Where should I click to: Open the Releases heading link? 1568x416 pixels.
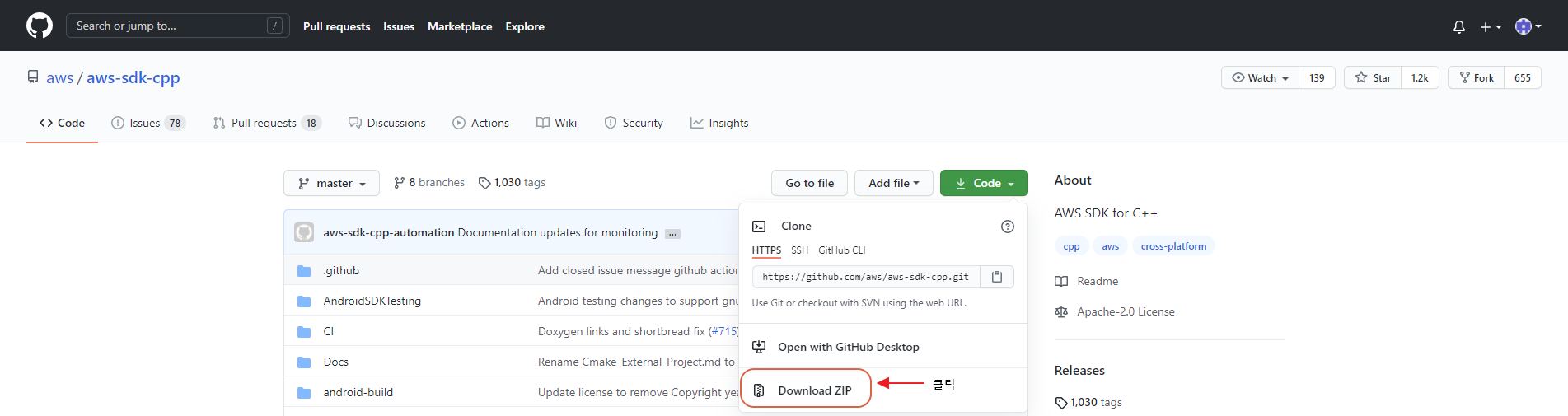click(x=1079, y=370)
